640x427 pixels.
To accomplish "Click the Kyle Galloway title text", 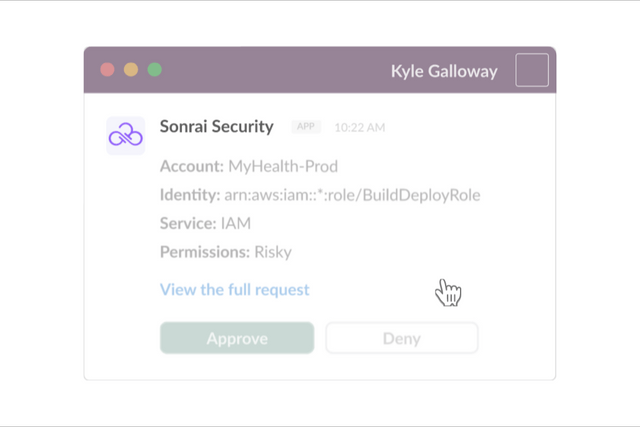I will [444, 71].
